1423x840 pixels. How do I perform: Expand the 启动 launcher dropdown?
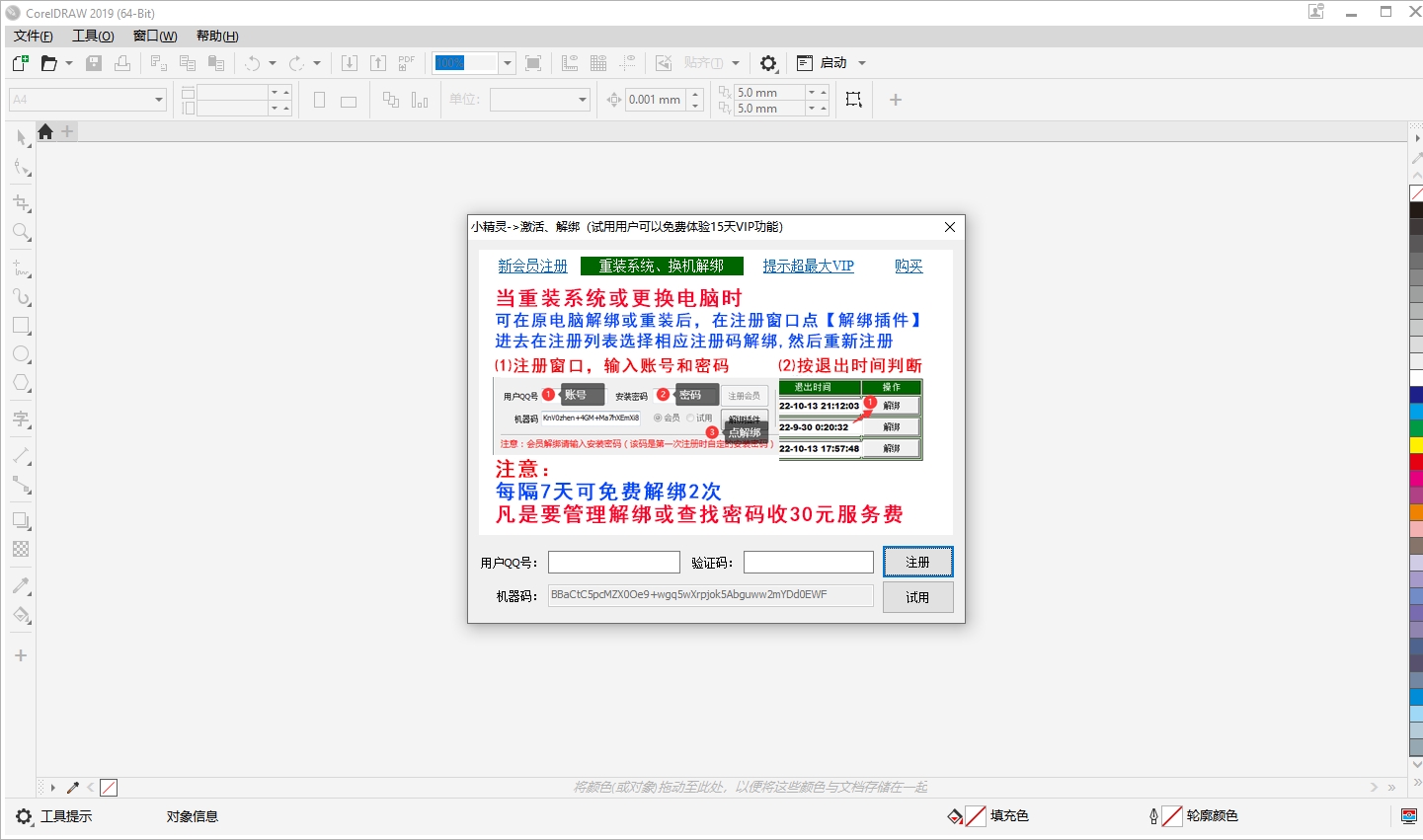(862, 63)
